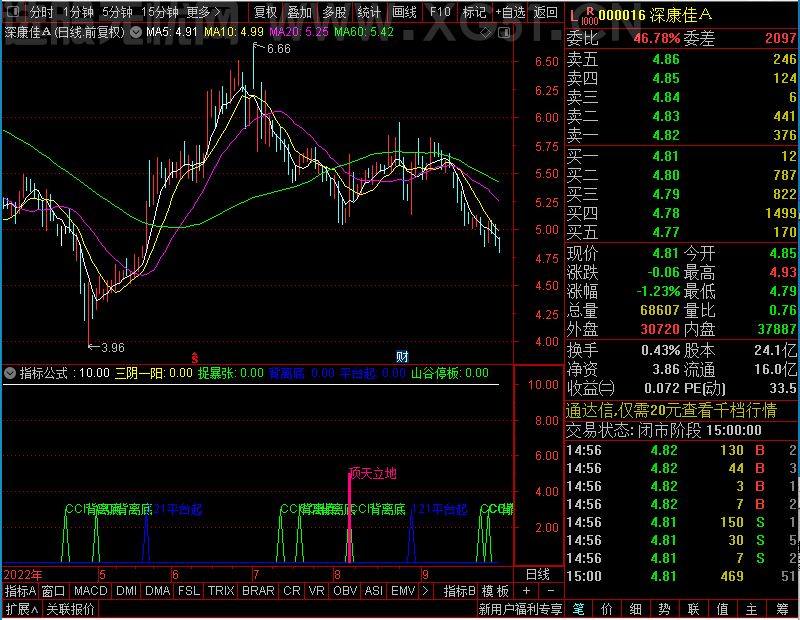This screenshot has width=800, height=620.
Task: Click the L R 1000 level icon
Action: coord(584,16)
